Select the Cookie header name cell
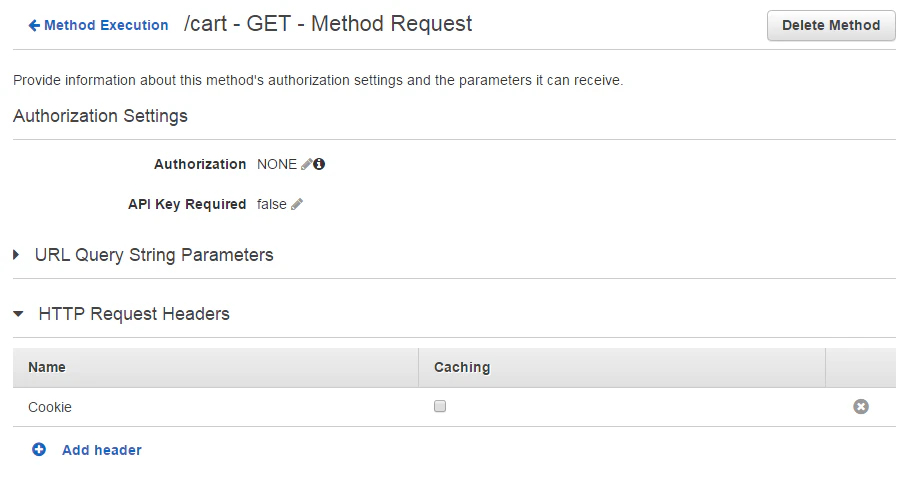Screen dimensions: 907x478 50,407
